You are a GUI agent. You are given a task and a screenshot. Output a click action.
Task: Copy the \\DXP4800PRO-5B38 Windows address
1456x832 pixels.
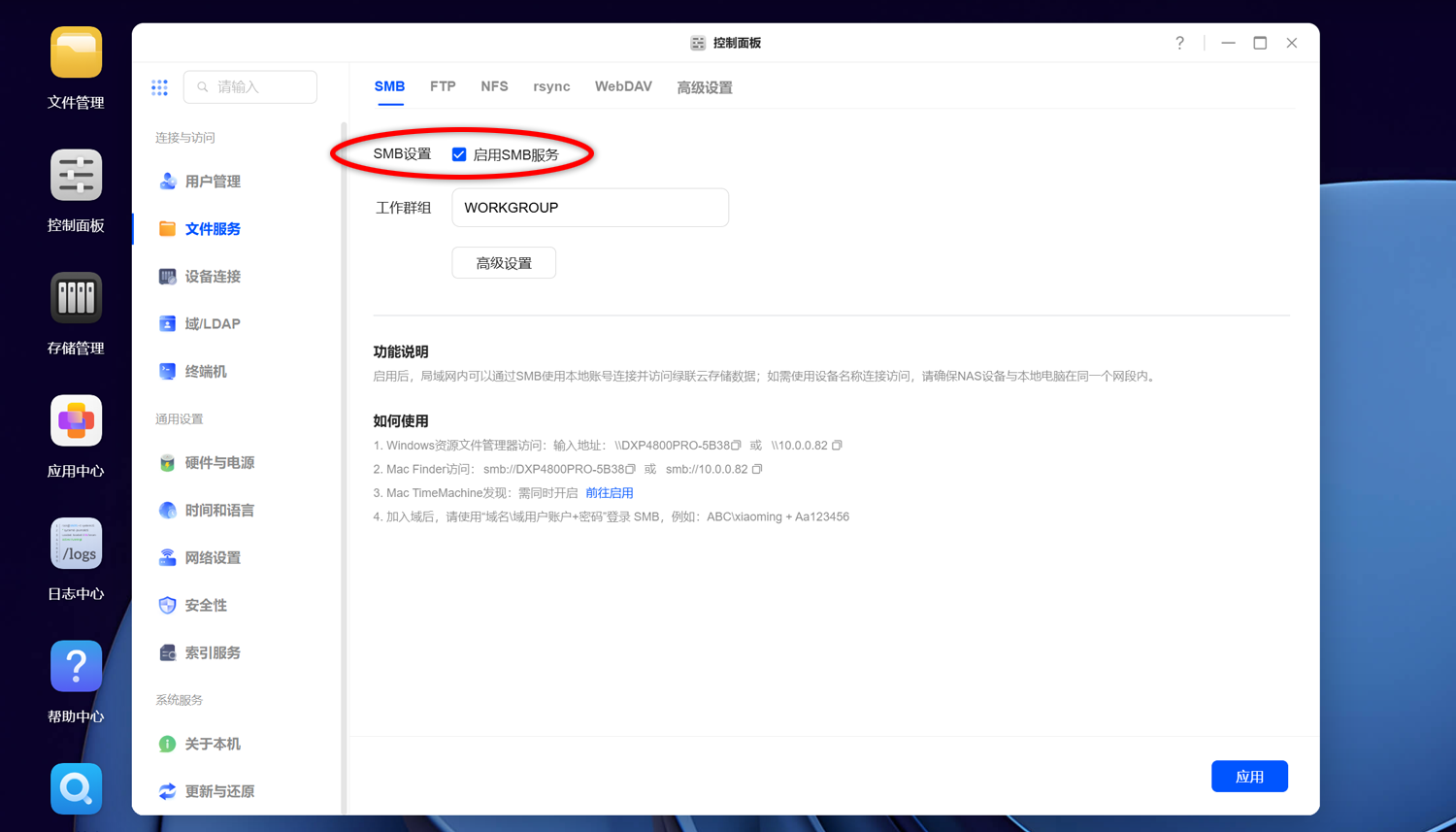click(737, 446)
